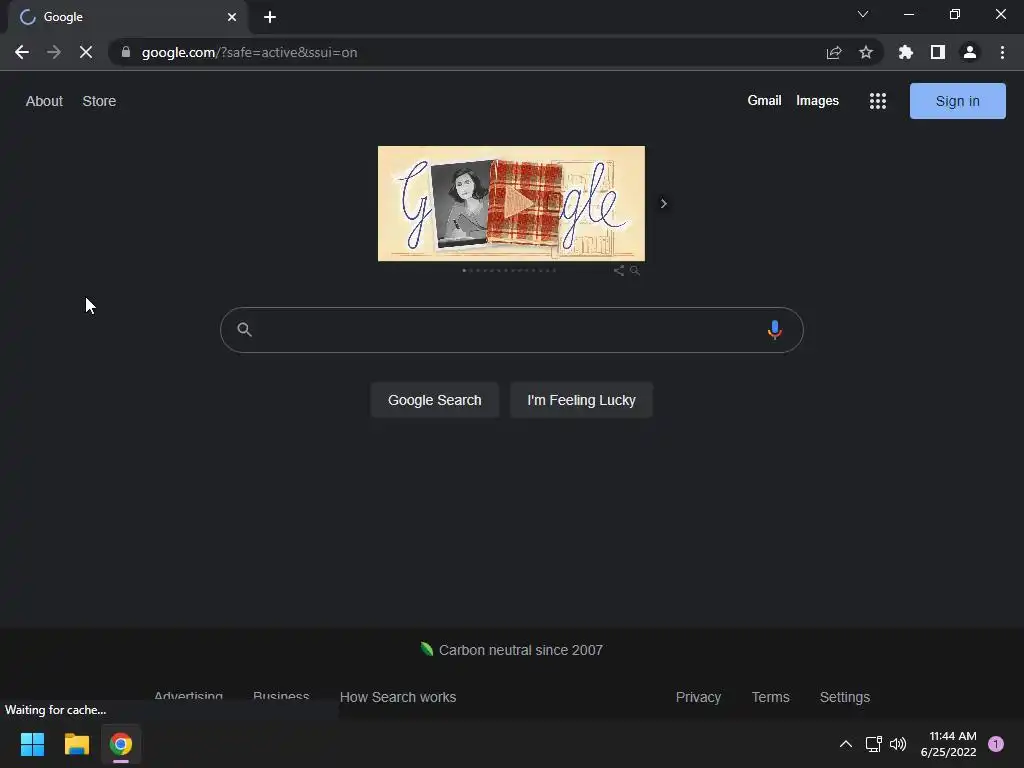Start voice search with the microphone

click(x=775, y=330)
